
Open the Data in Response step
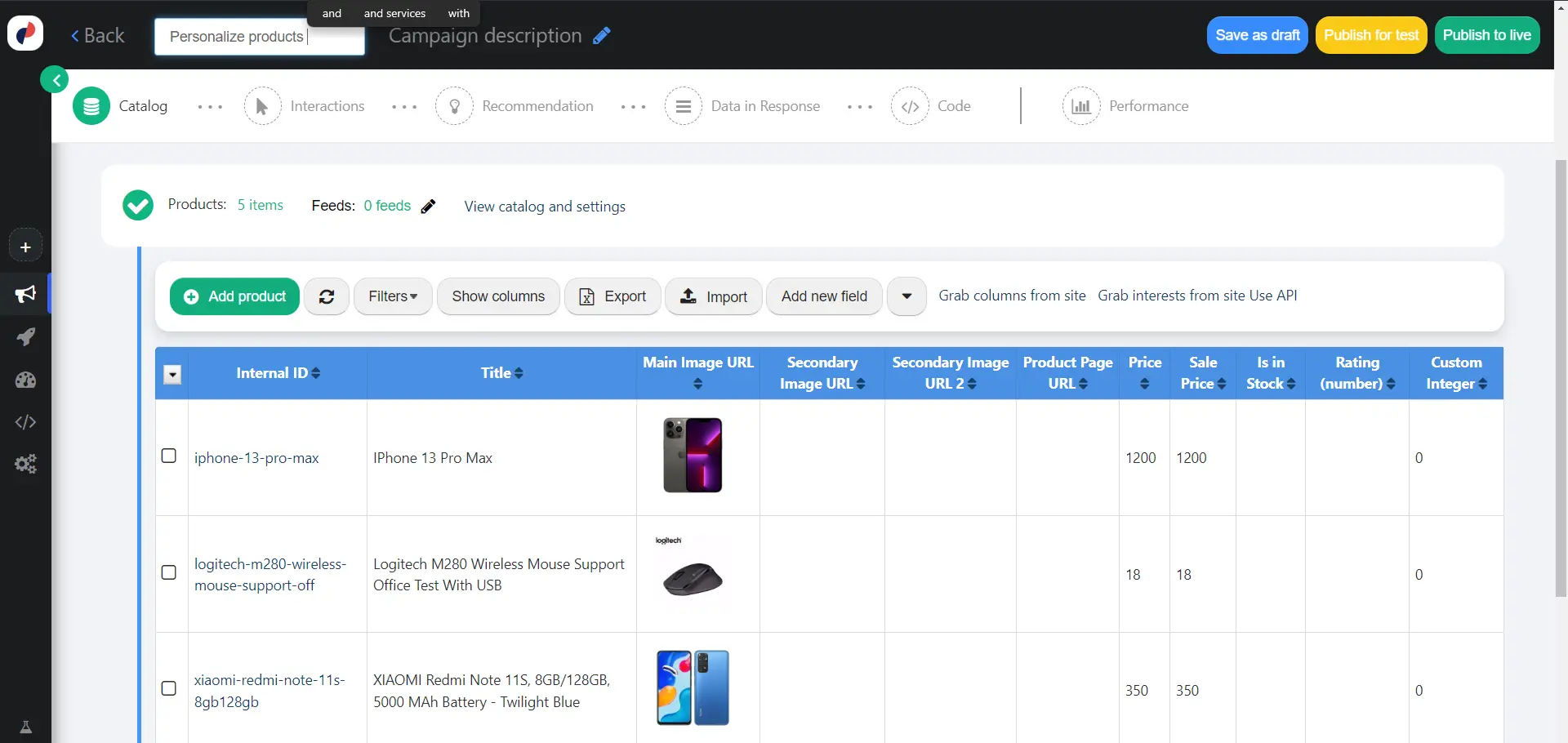click(742, 106)
